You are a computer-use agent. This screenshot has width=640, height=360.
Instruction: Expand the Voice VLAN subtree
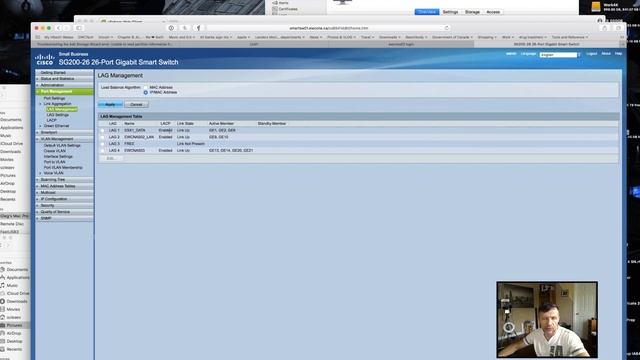pos(40,173)
